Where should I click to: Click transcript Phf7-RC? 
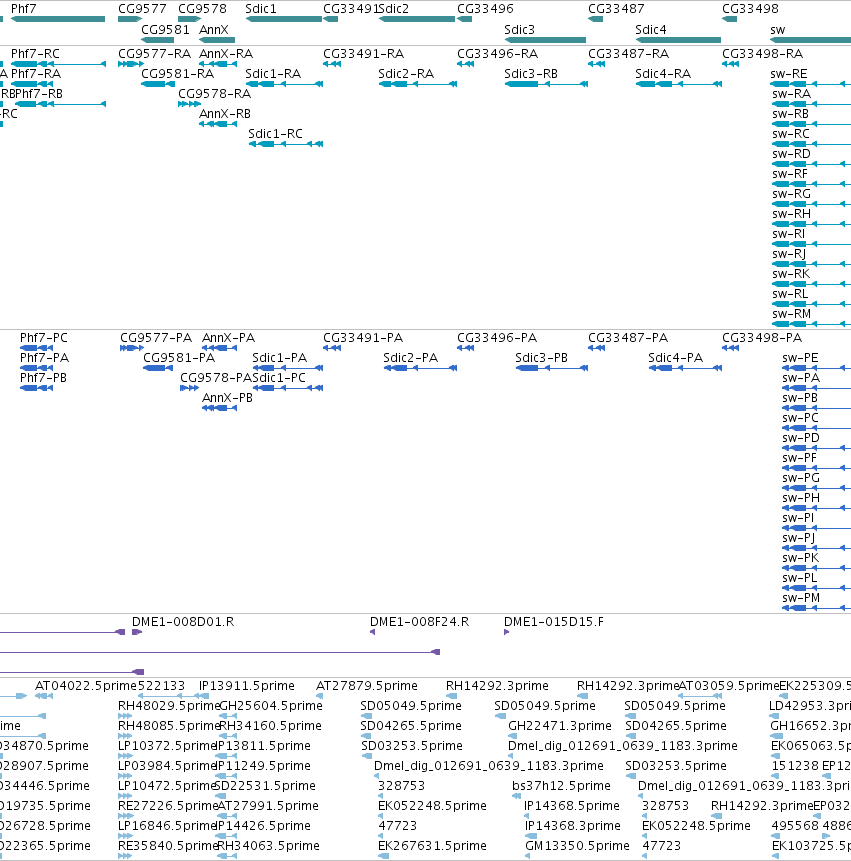click(x=58, y=64)
